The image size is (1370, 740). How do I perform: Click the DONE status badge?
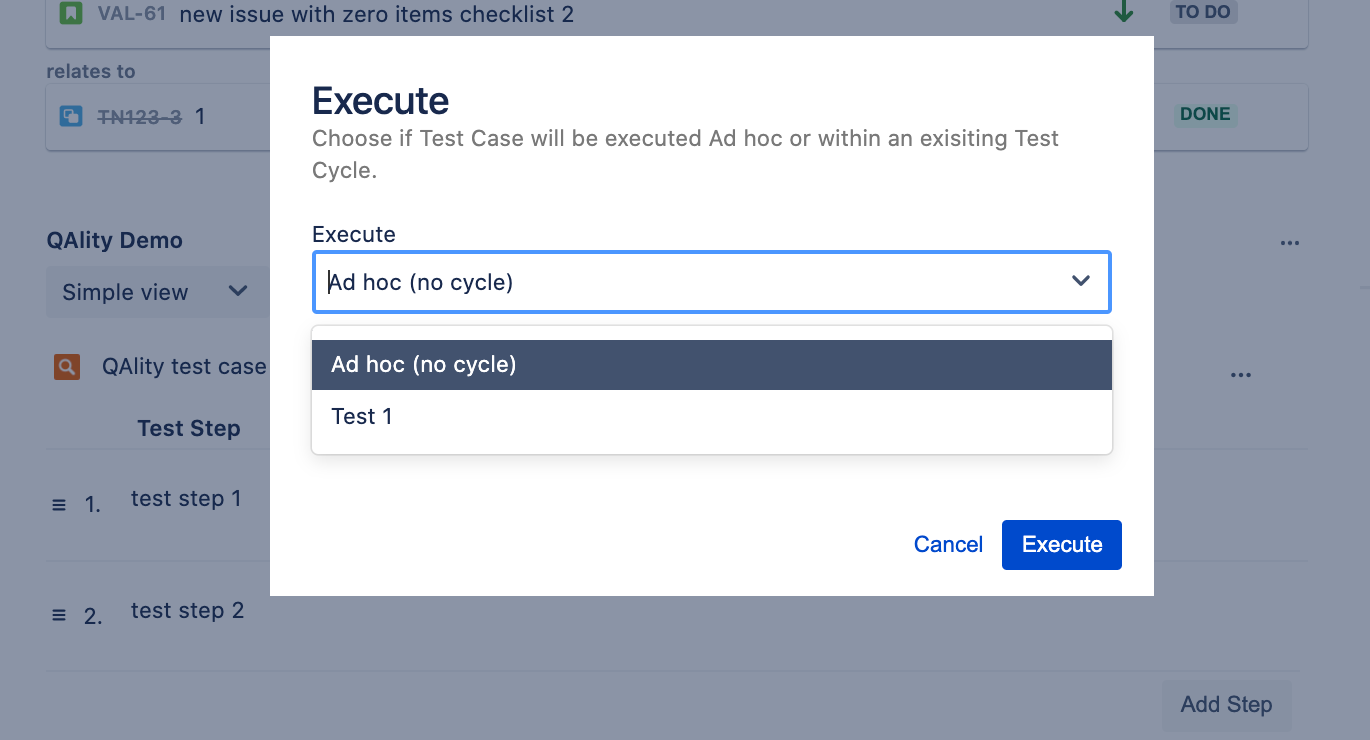[1205, 114]
